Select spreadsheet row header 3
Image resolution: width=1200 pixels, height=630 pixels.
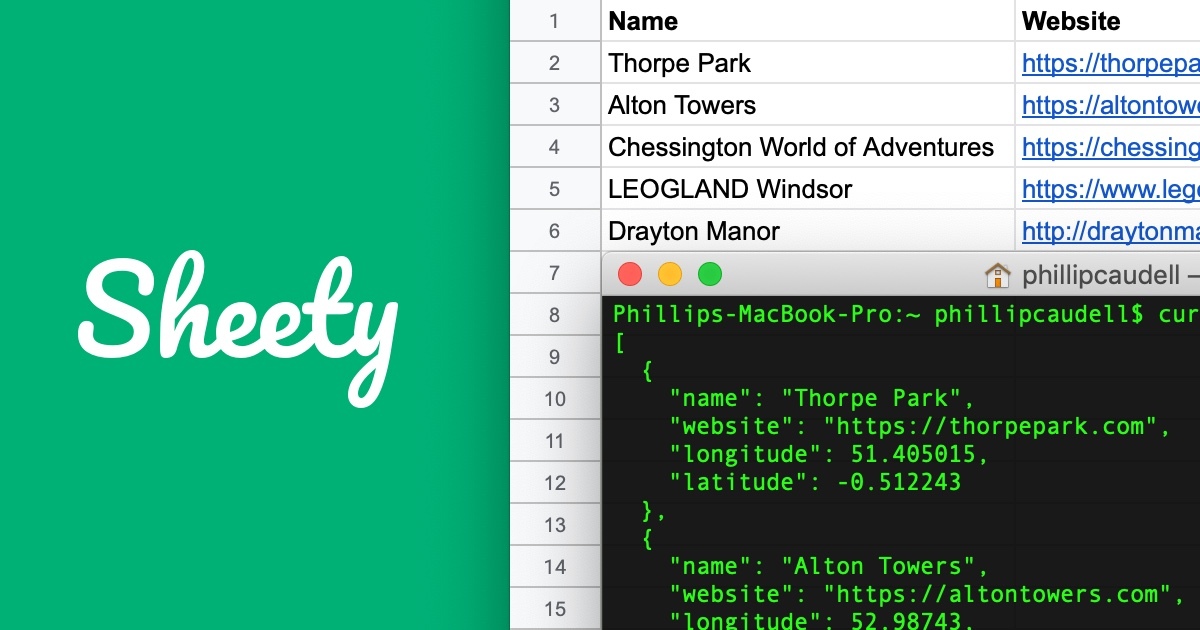[x=555, y=105]
